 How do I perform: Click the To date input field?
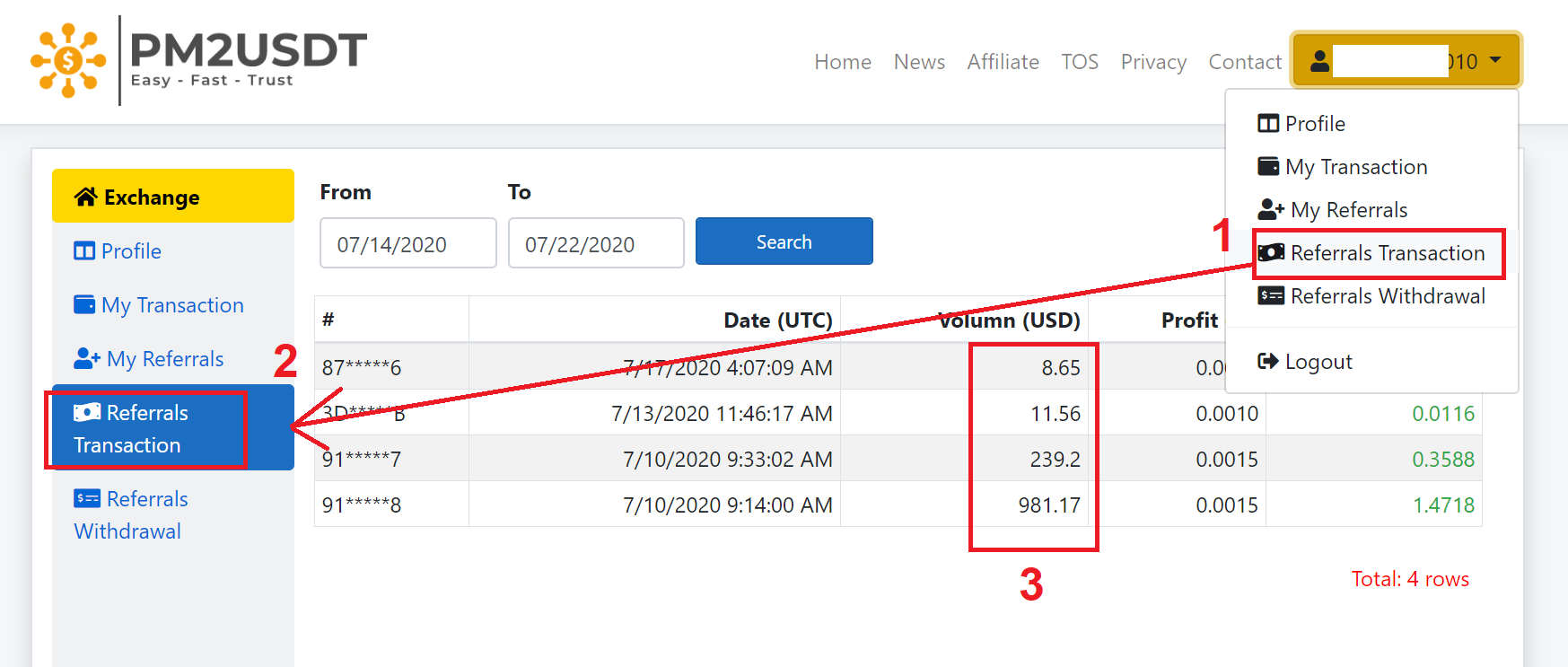click(596, 243)
